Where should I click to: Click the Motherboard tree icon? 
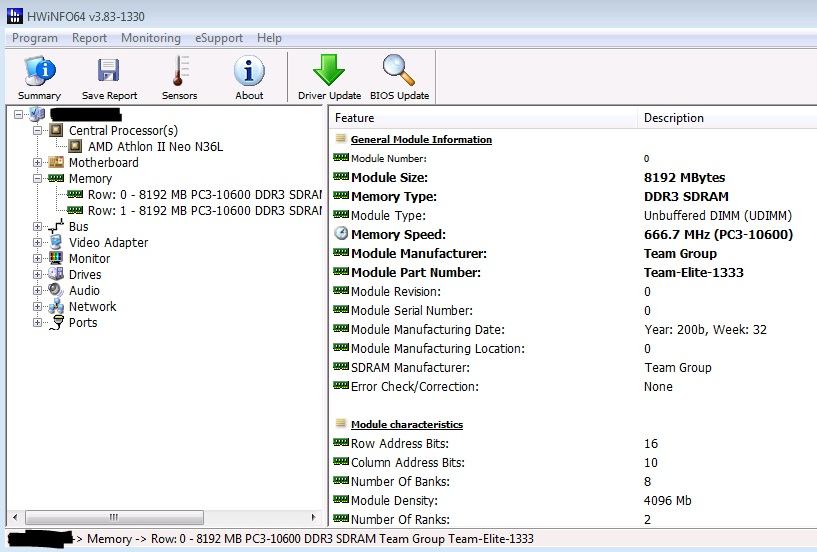[56, 162]
